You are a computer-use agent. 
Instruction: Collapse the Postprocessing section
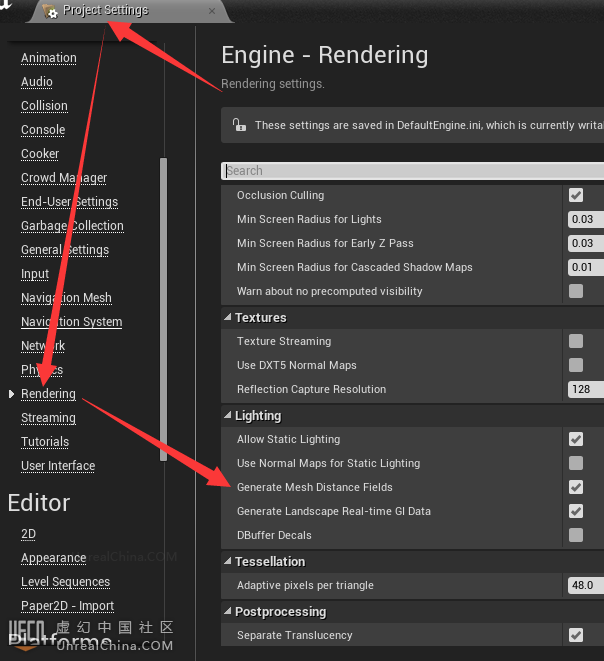tap(227, 611)
